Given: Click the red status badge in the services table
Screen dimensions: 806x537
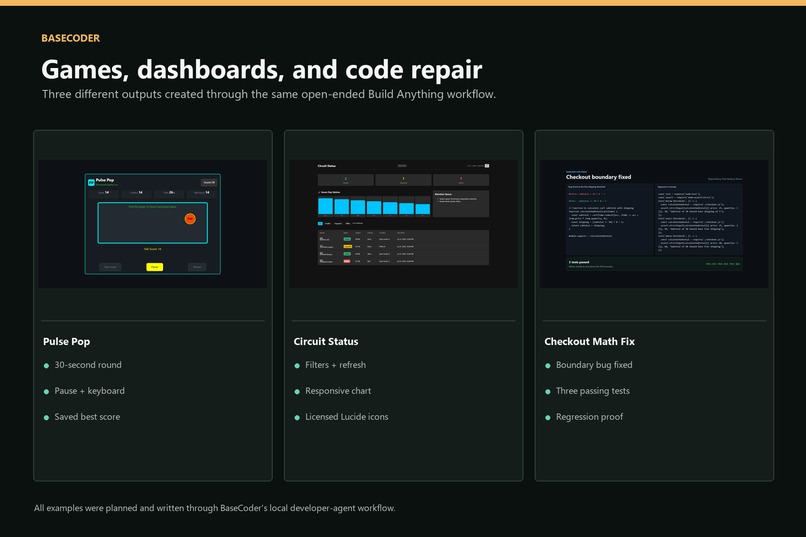Looking at the screenshot, I should [347, 261].
